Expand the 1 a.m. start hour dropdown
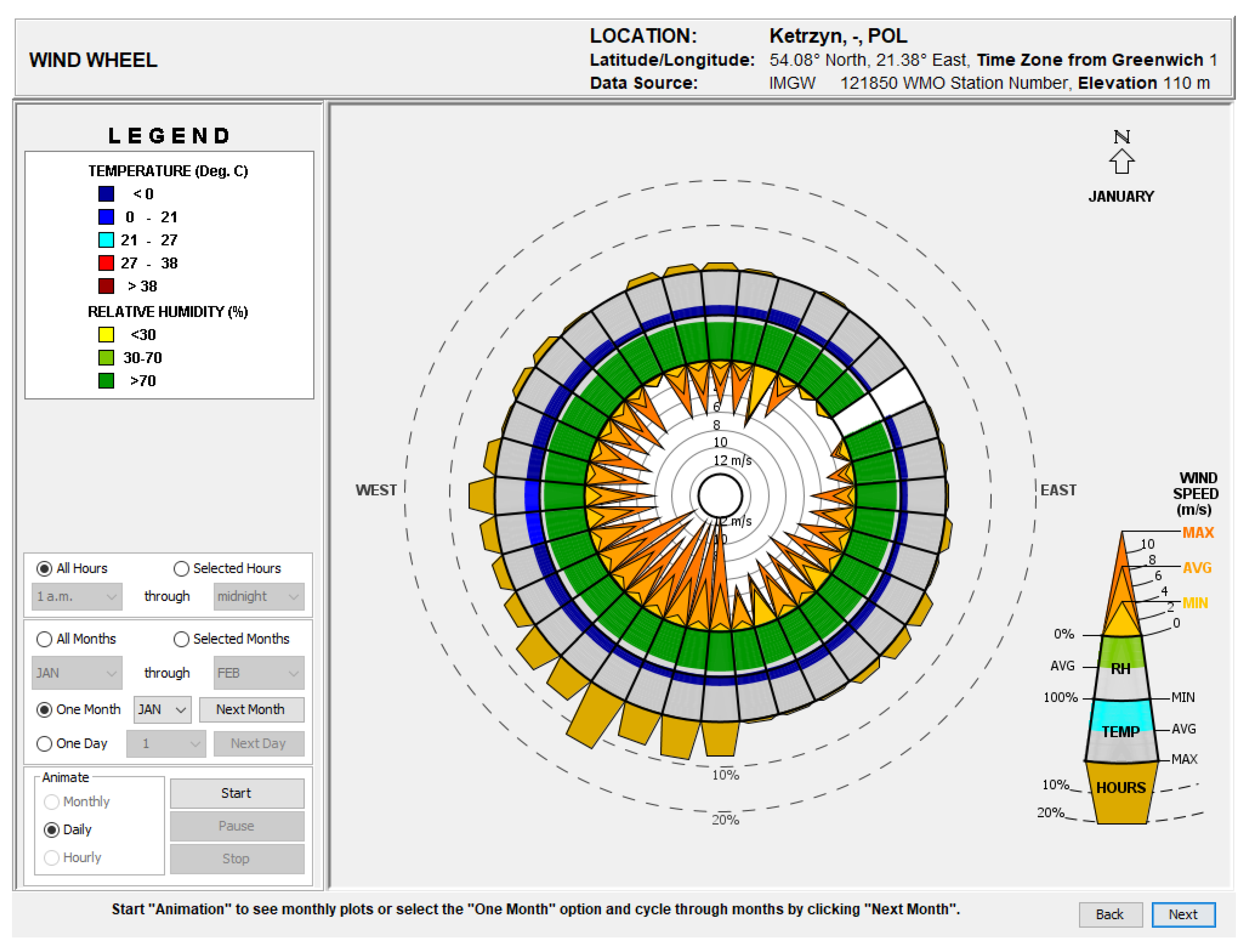 pos(77,597)
